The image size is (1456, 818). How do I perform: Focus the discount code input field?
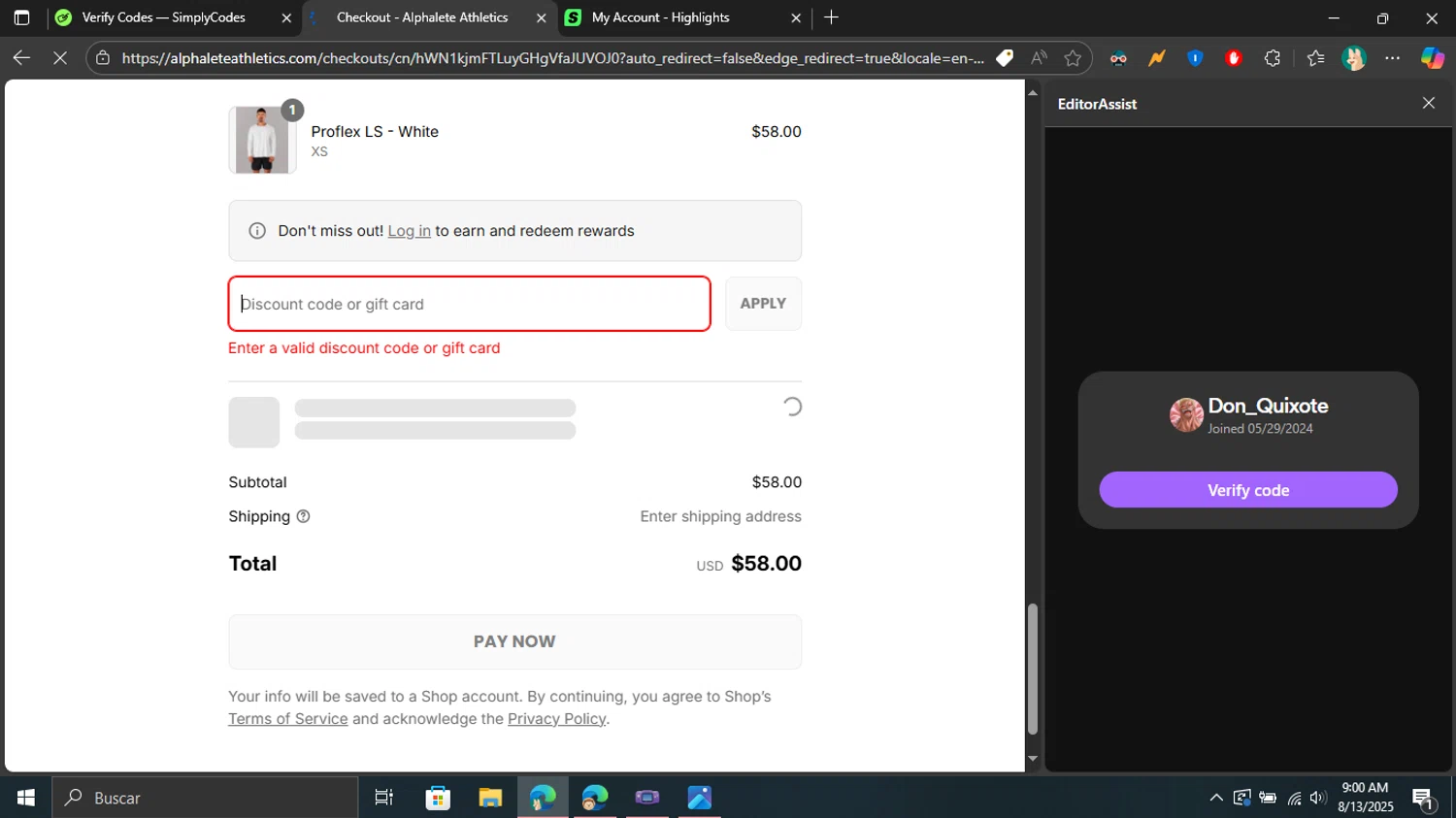point(470,304)
